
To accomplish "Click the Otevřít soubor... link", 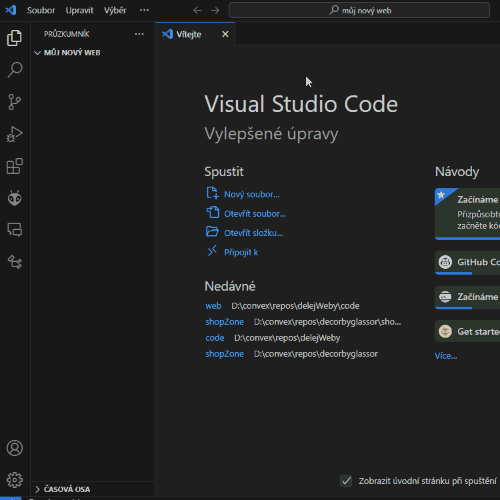I will (255, 214).
